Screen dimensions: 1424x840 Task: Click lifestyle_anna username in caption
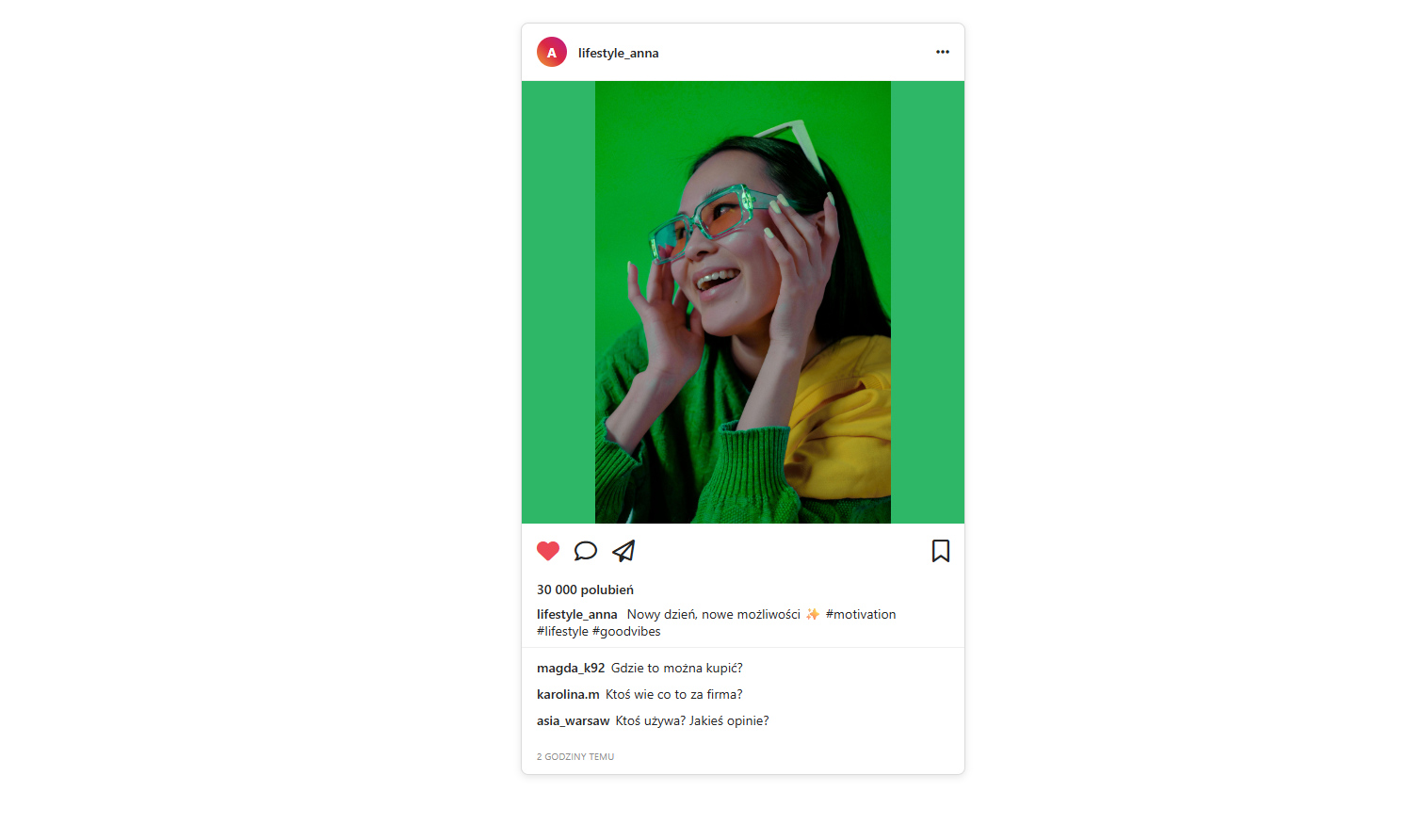pos(577,614)
